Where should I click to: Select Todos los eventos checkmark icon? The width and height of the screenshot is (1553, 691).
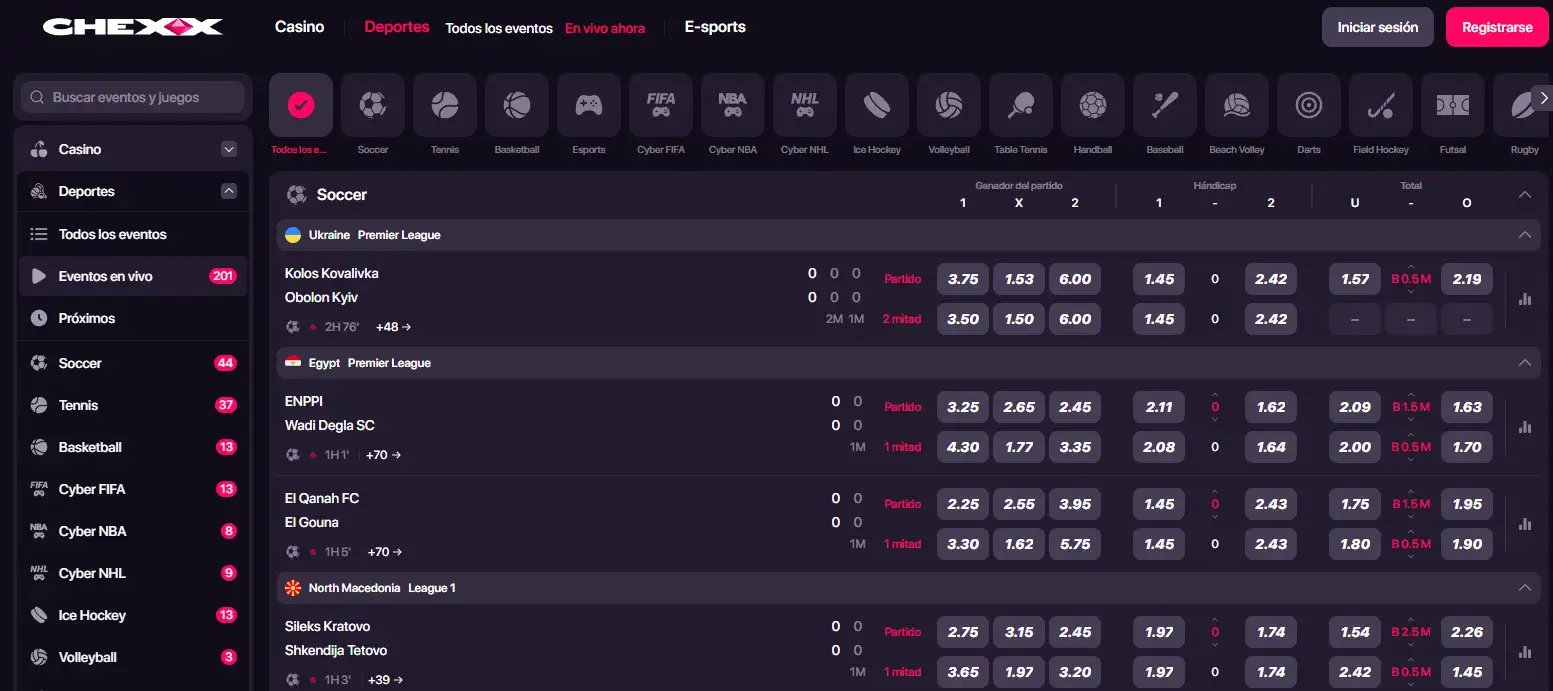pos(301,105)
